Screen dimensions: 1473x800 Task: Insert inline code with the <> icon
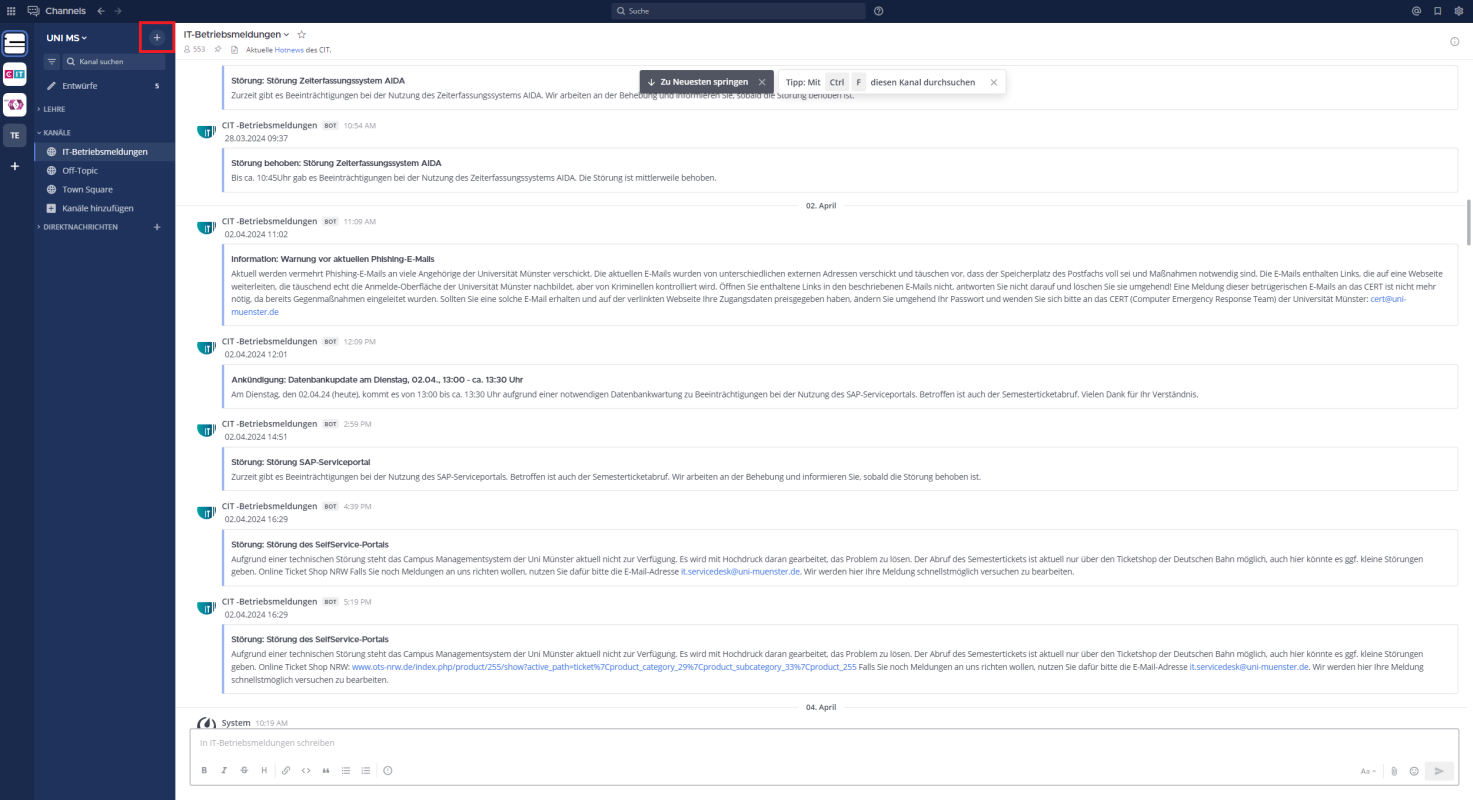pos(306,771)
